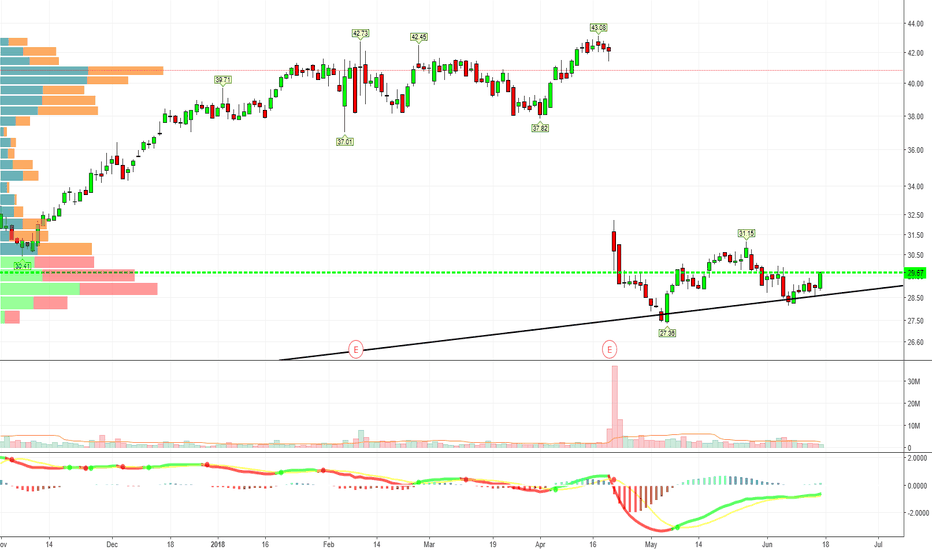Image resolution: width=932 pixels, height=550 pixels.
Task: Click the Dec date on time axis
Action: tap(112, 544)
